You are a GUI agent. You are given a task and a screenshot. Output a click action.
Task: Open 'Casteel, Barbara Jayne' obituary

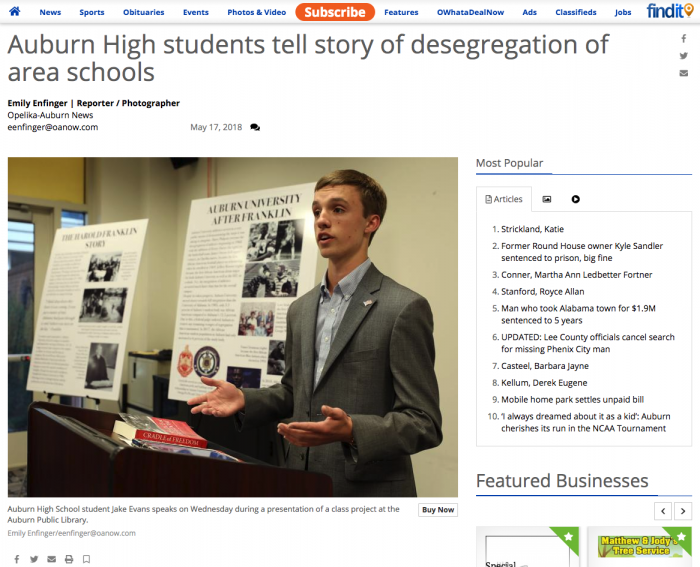545,366
